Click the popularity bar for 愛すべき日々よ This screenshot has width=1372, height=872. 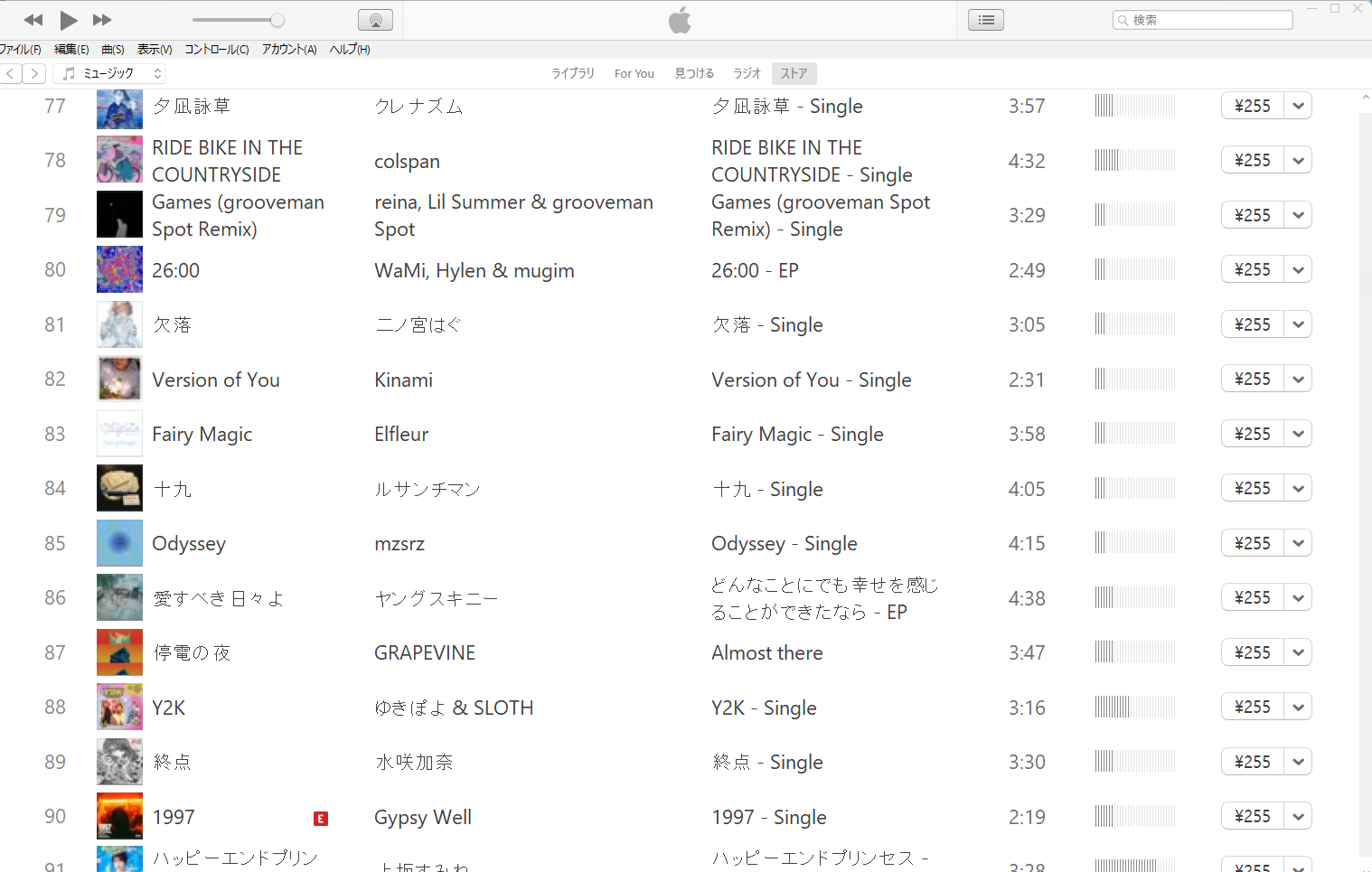tap(1135, 597)
